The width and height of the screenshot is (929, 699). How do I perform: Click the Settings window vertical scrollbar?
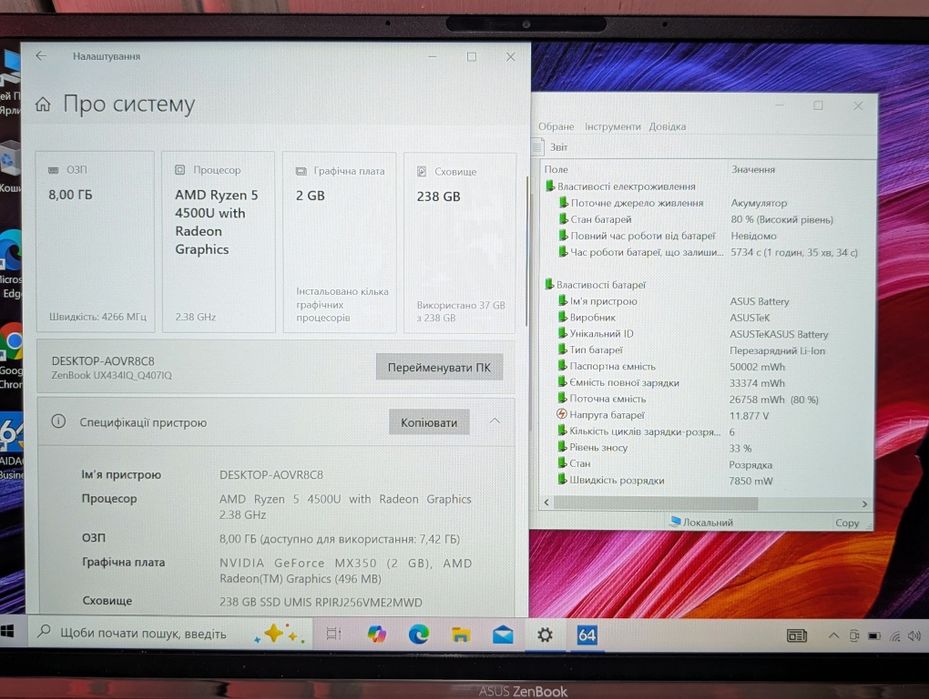pos(526,251)
